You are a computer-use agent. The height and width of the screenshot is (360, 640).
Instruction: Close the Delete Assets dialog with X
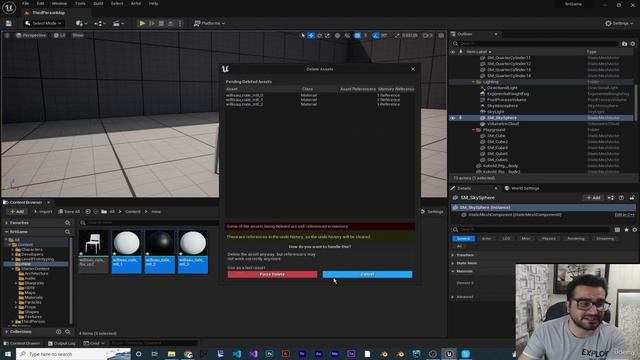pyautogui.click(x=413, y=69)
